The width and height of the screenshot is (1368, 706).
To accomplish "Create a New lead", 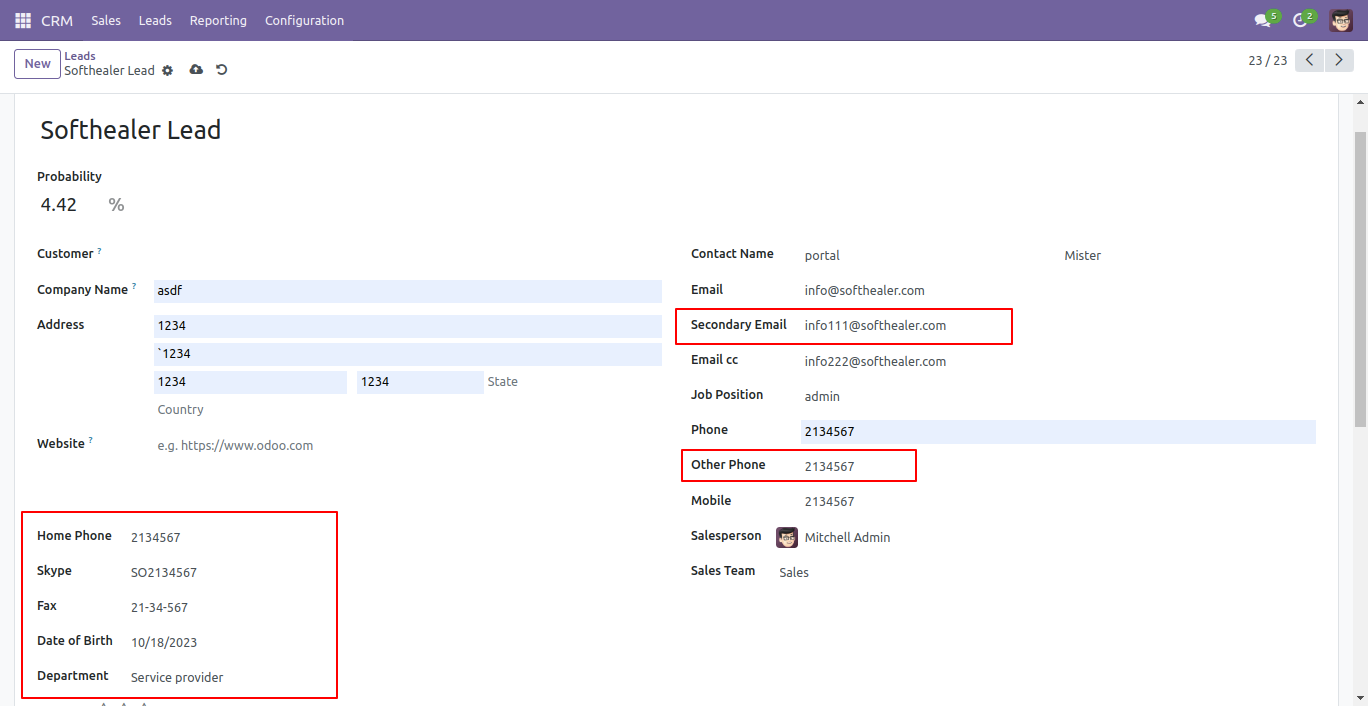I will [38, 64].
